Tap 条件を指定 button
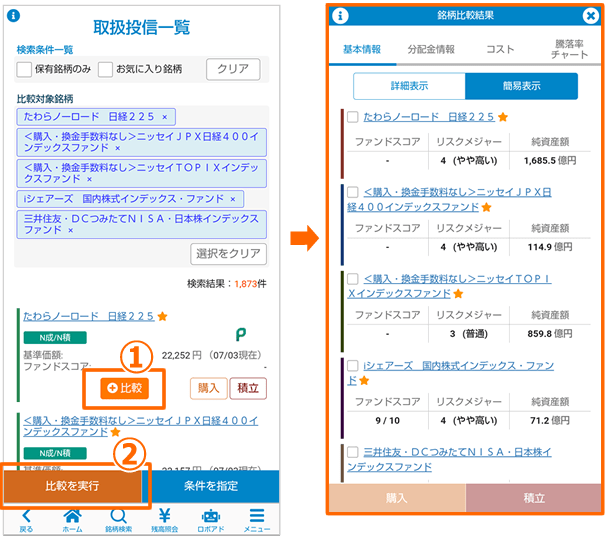 coord(211,486)
